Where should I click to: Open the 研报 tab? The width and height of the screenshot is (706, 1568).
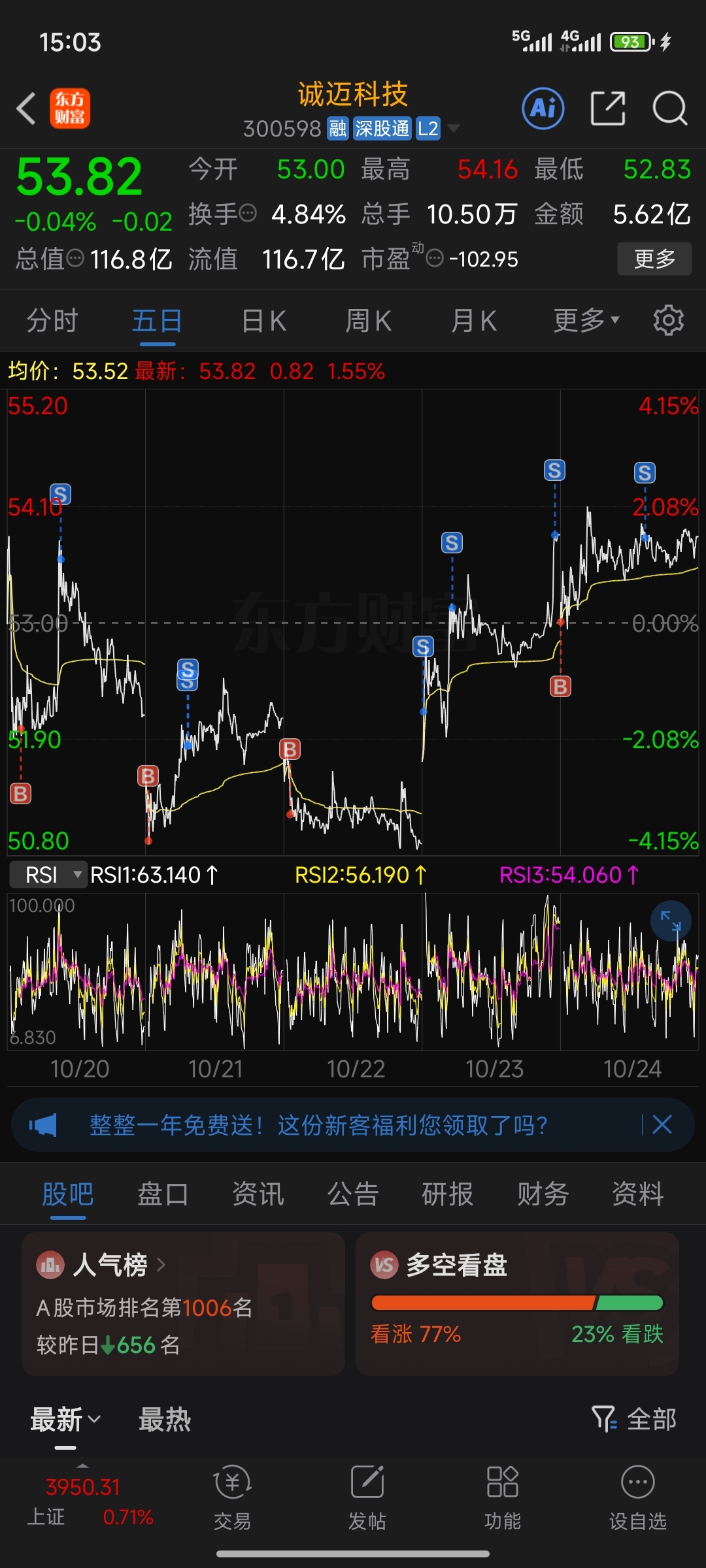point(448,1194)
